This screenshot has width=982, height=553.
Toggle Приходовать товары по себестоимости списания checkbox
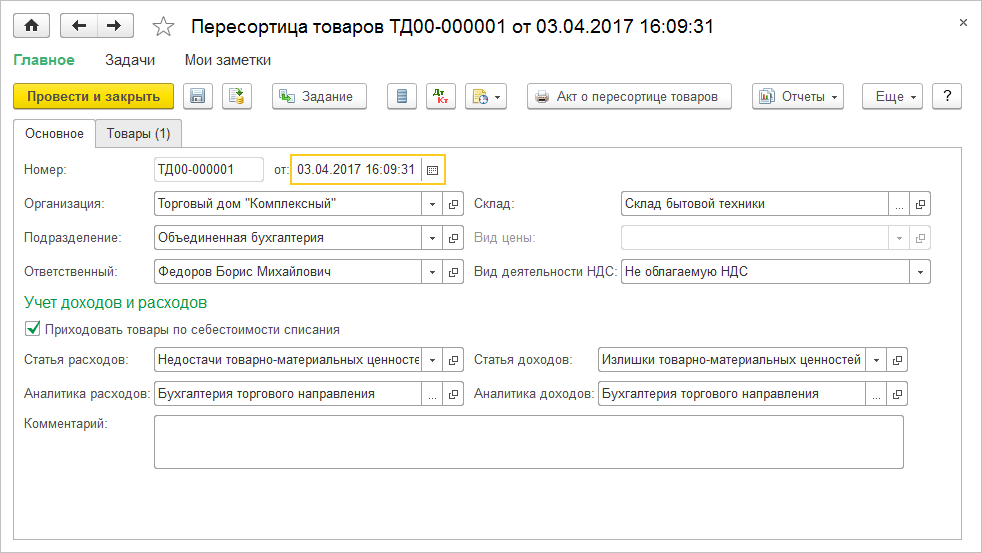click(x=32, y=329)
